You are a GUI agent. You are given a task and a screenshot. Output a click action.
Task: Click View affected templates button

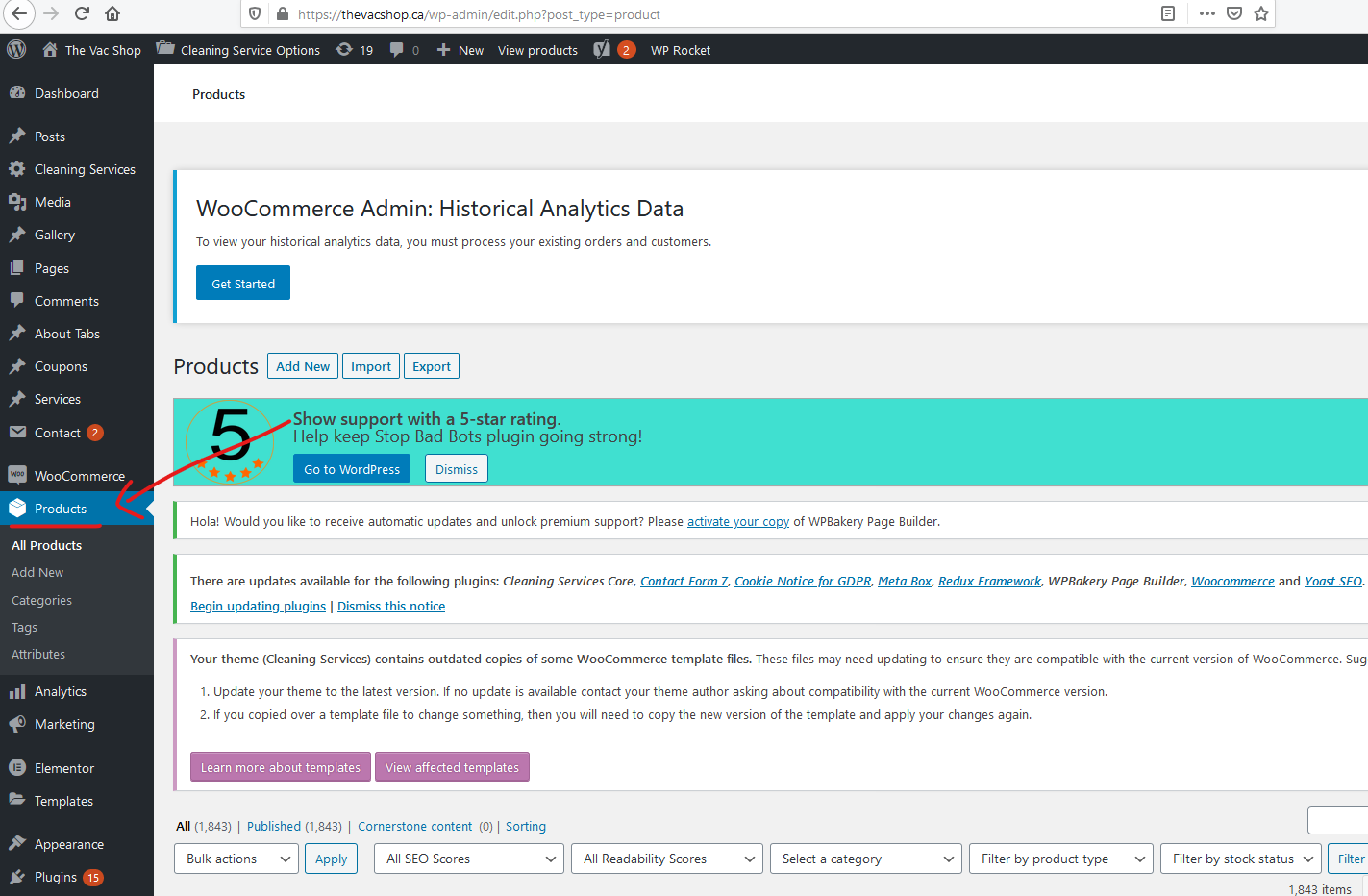coord(452,767)
